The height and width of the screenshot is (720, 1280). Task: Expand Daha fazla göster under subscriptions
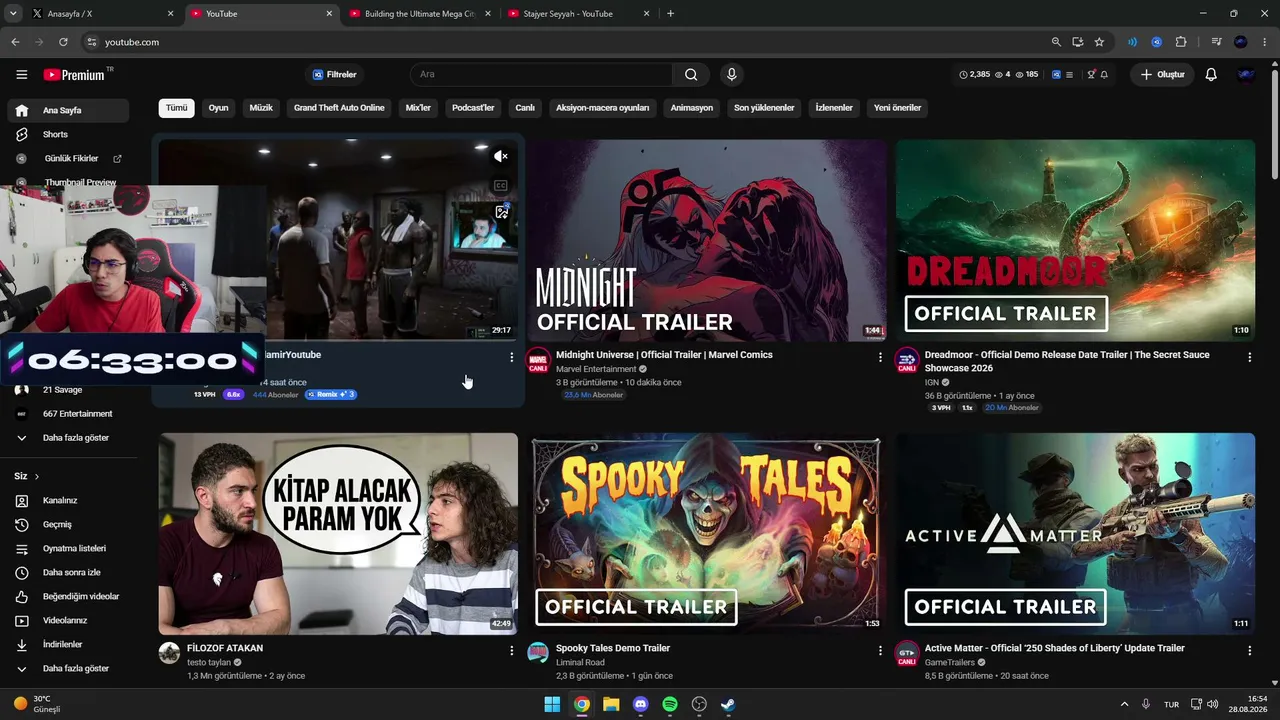tap(68, 438)
